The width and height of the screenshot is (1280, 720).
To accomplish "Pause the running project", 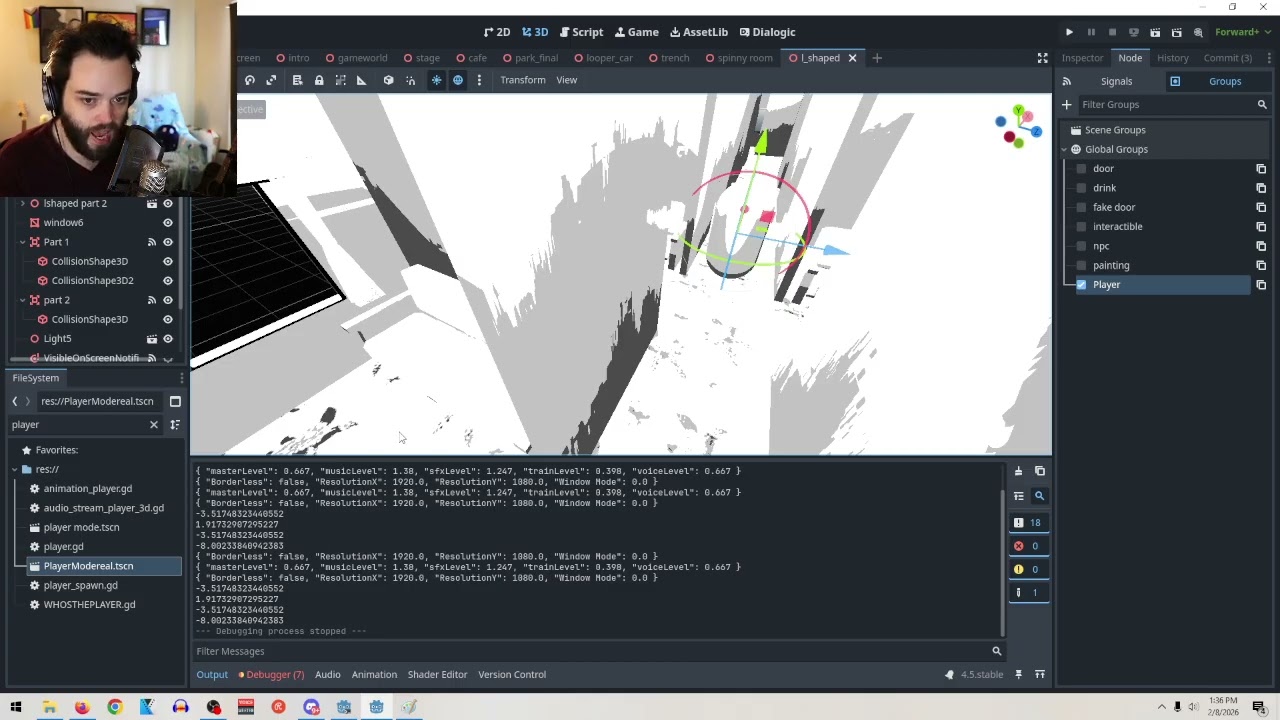I will [x=1091, y=32].
